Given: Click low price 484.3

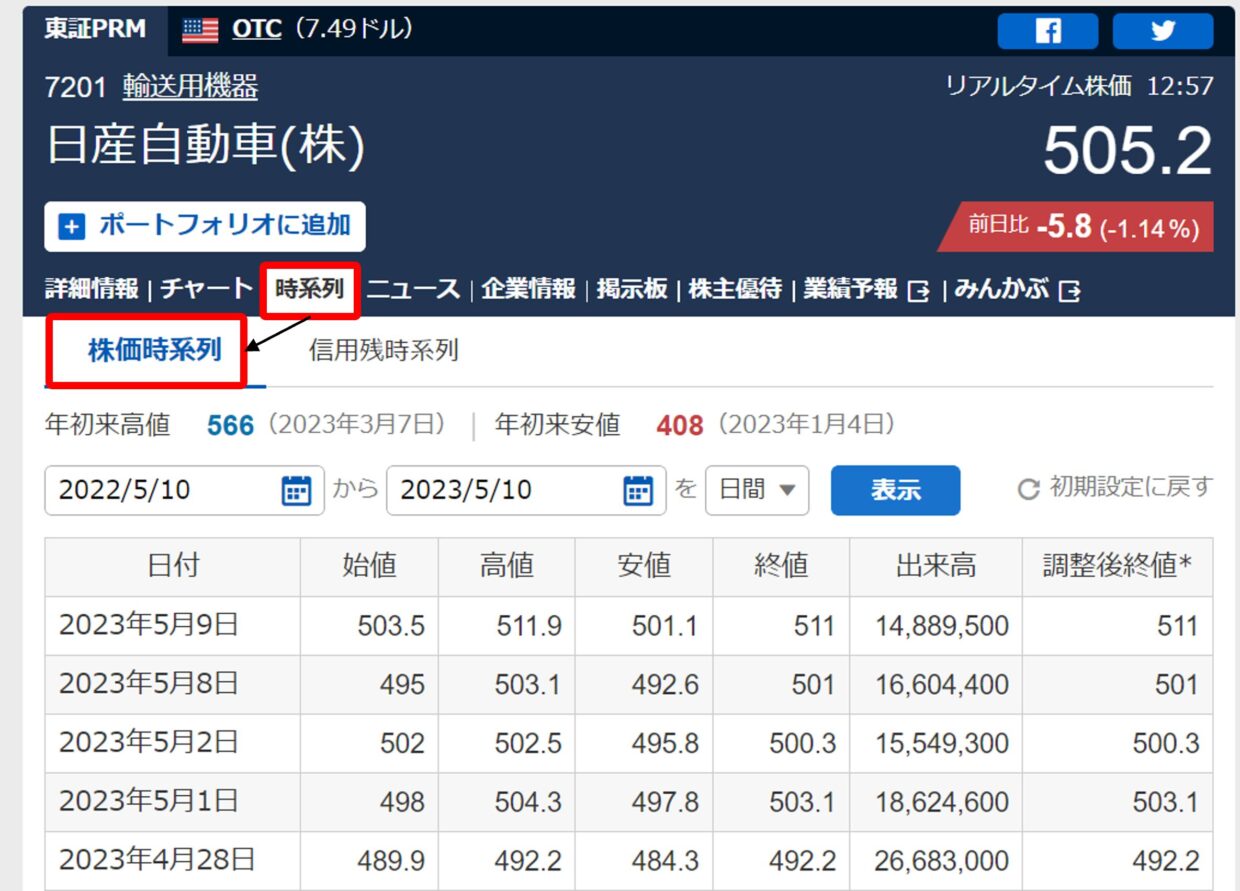Looking at the screenshot, I should point(666,861).
